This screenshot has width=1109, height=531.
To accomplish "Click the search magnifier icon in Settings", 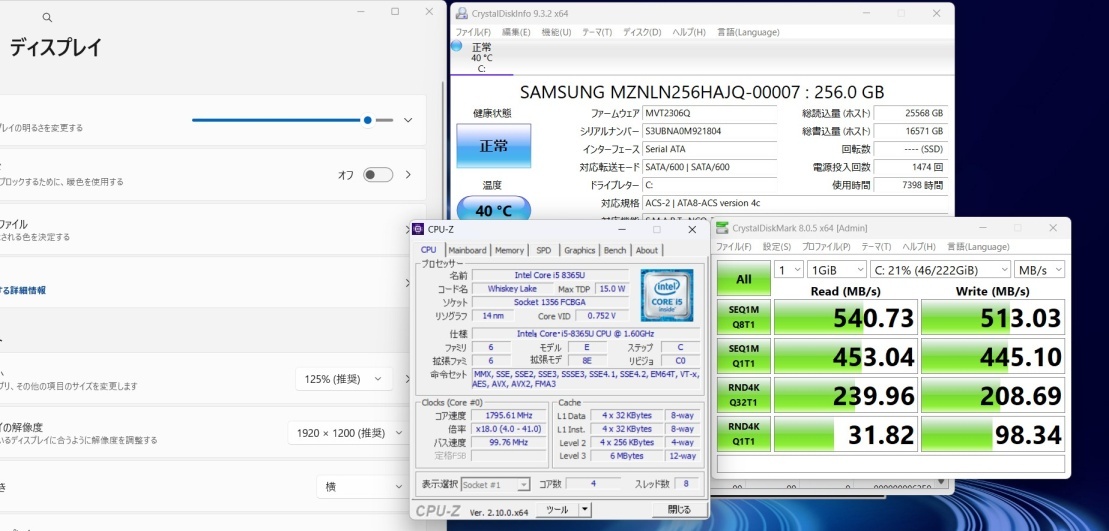I will (x=47, y=18).
